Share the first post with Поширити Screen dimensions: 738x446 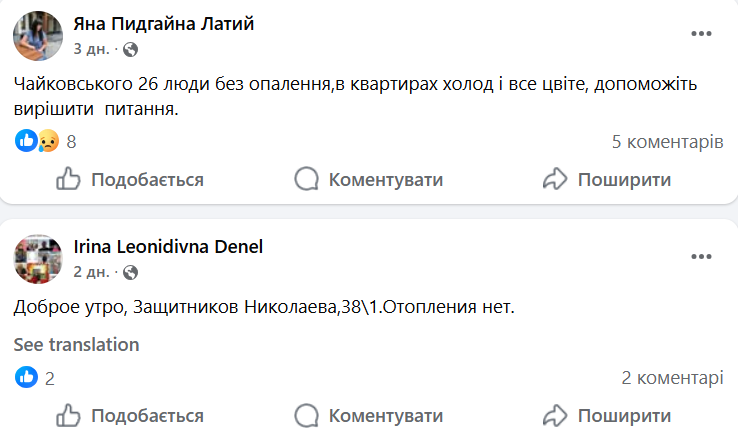pyautogui.click(x=606, y=180)
